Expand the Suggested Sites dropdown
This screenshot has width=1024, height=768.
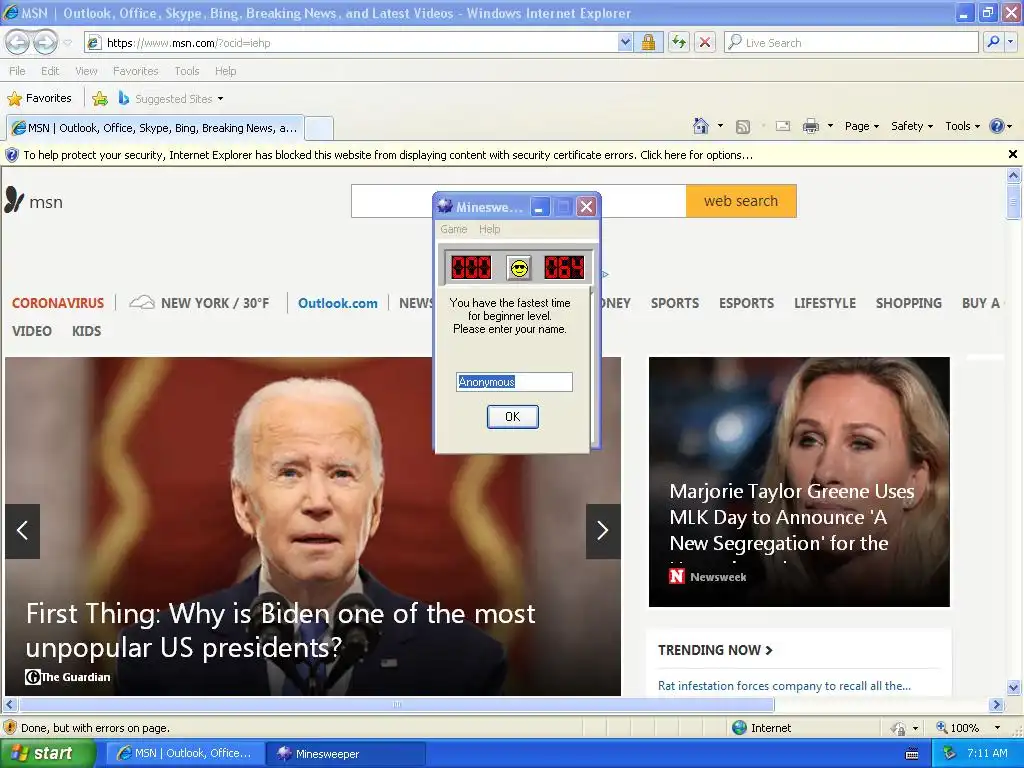[220, 99]
